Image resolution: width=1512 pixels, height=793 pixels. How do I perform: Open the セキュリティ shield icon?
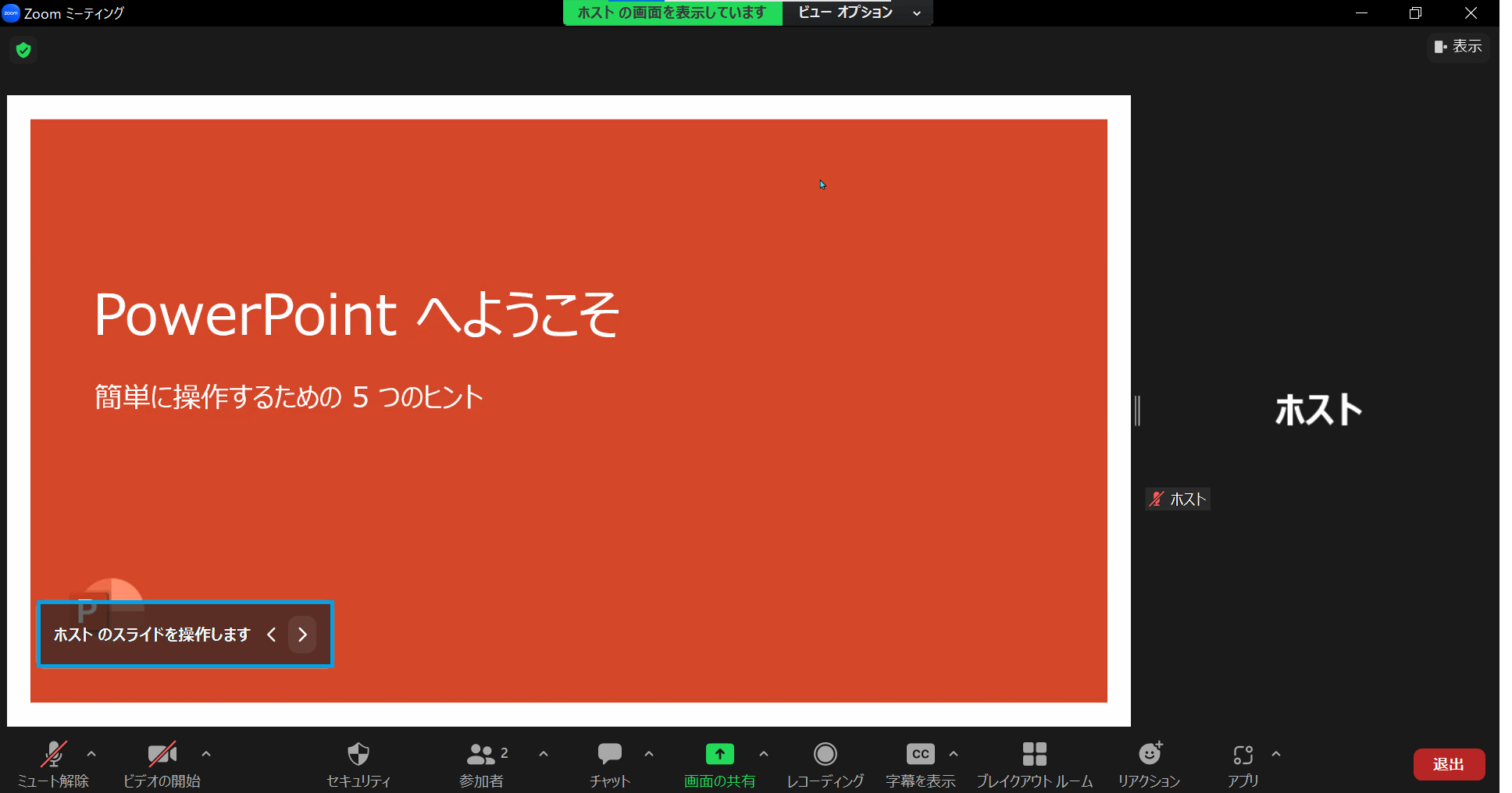click(358, 755)
